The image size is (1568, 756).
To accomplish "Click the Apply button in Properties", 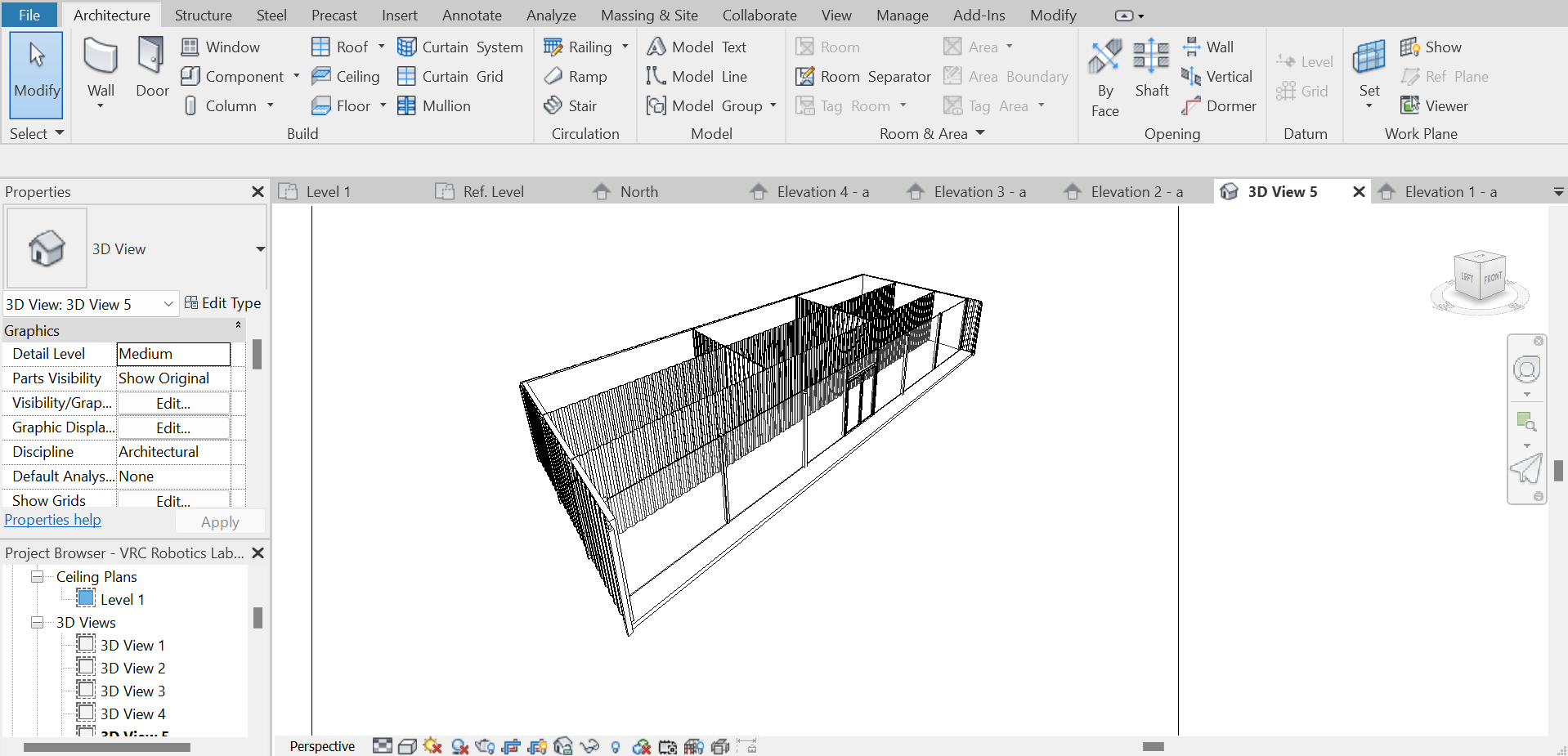I will coord(220,521).
